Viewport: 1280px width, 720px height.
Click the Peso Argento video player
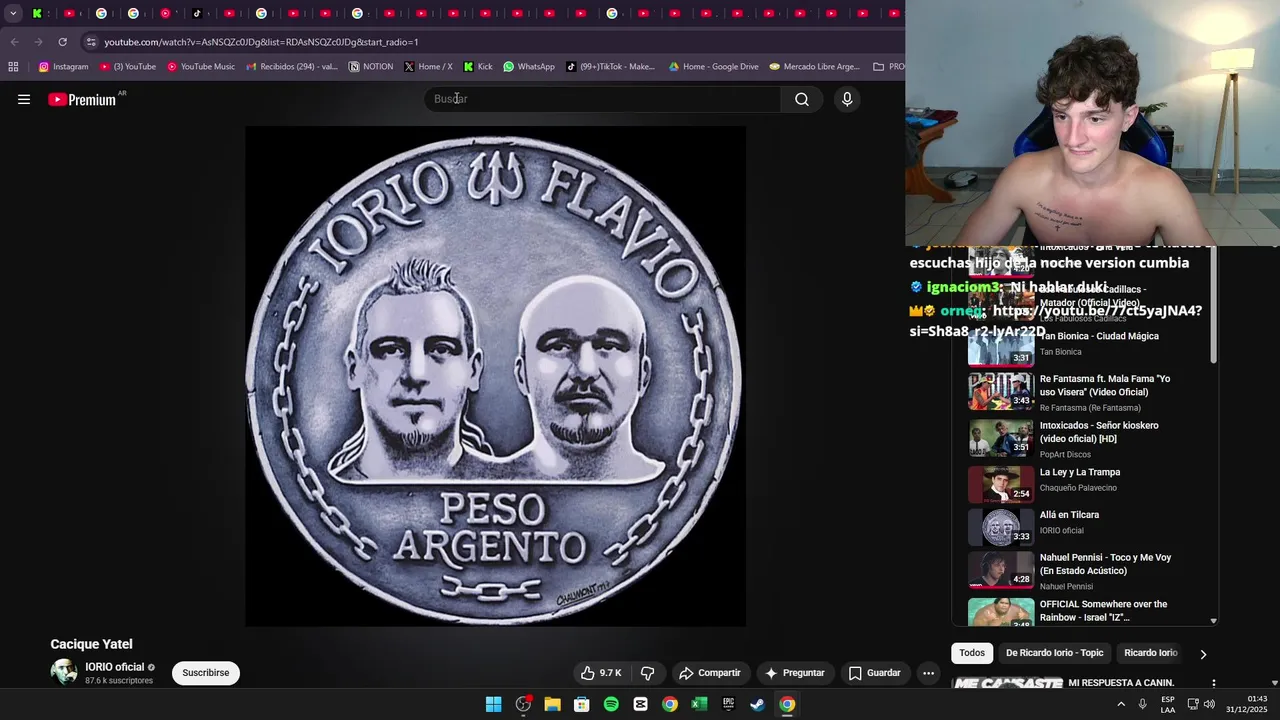tap(495, 376)
